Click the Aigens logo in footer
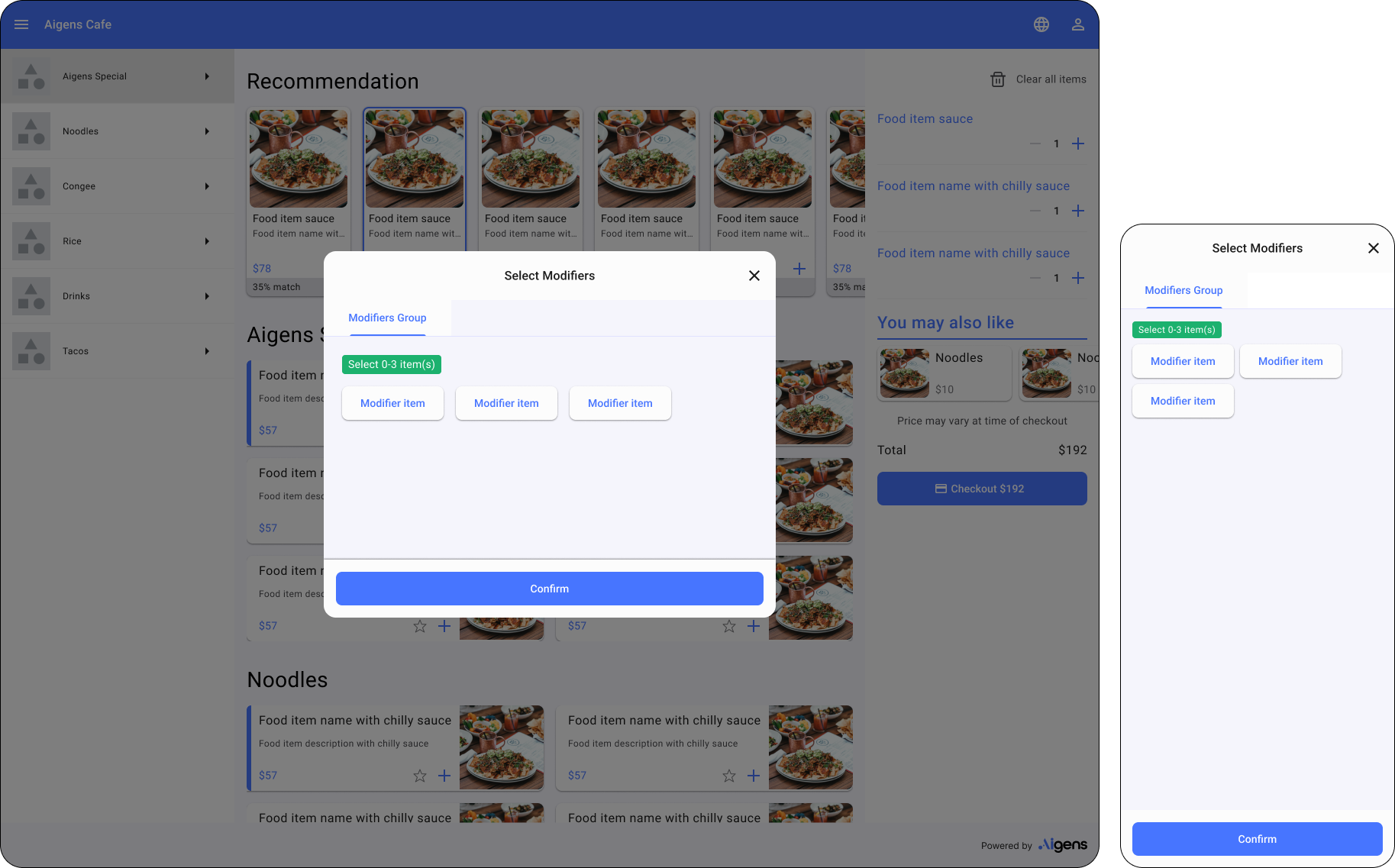 [x=1063, y=844]
